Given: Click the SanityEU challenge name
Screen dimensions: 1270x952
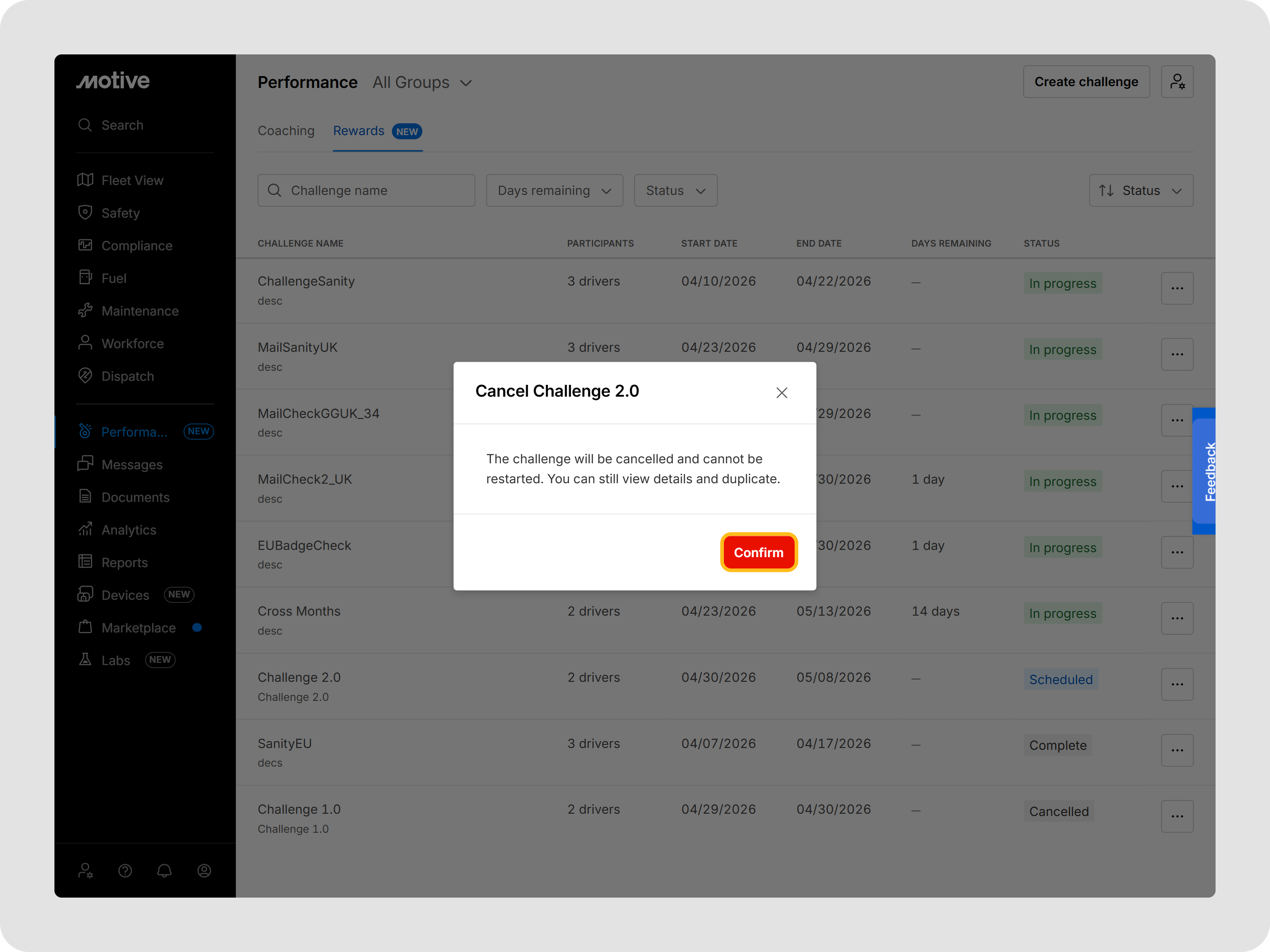Looking at the screenshot, I should [285, 743].
